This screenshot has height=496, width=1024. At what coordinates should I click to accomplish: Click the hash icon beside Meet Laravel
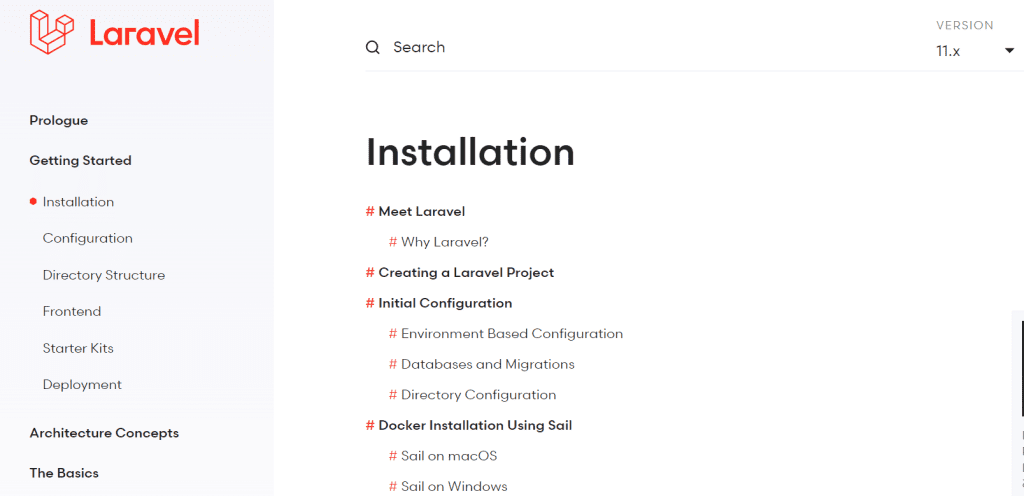[370, 212]
